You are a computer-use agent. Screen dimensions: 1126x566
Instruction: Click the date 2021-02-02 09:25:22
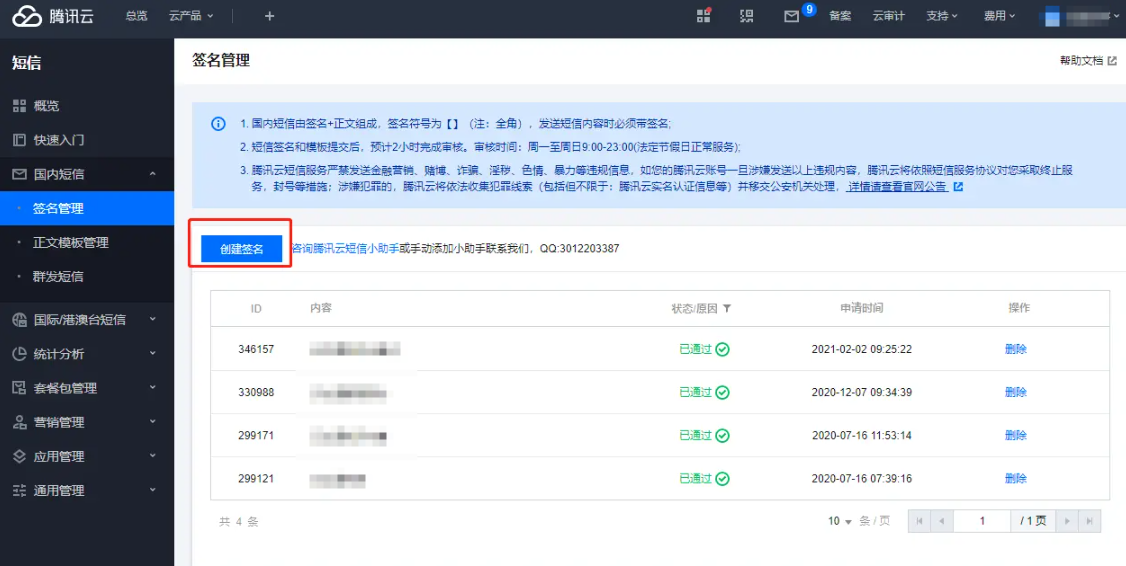point(862,350)
